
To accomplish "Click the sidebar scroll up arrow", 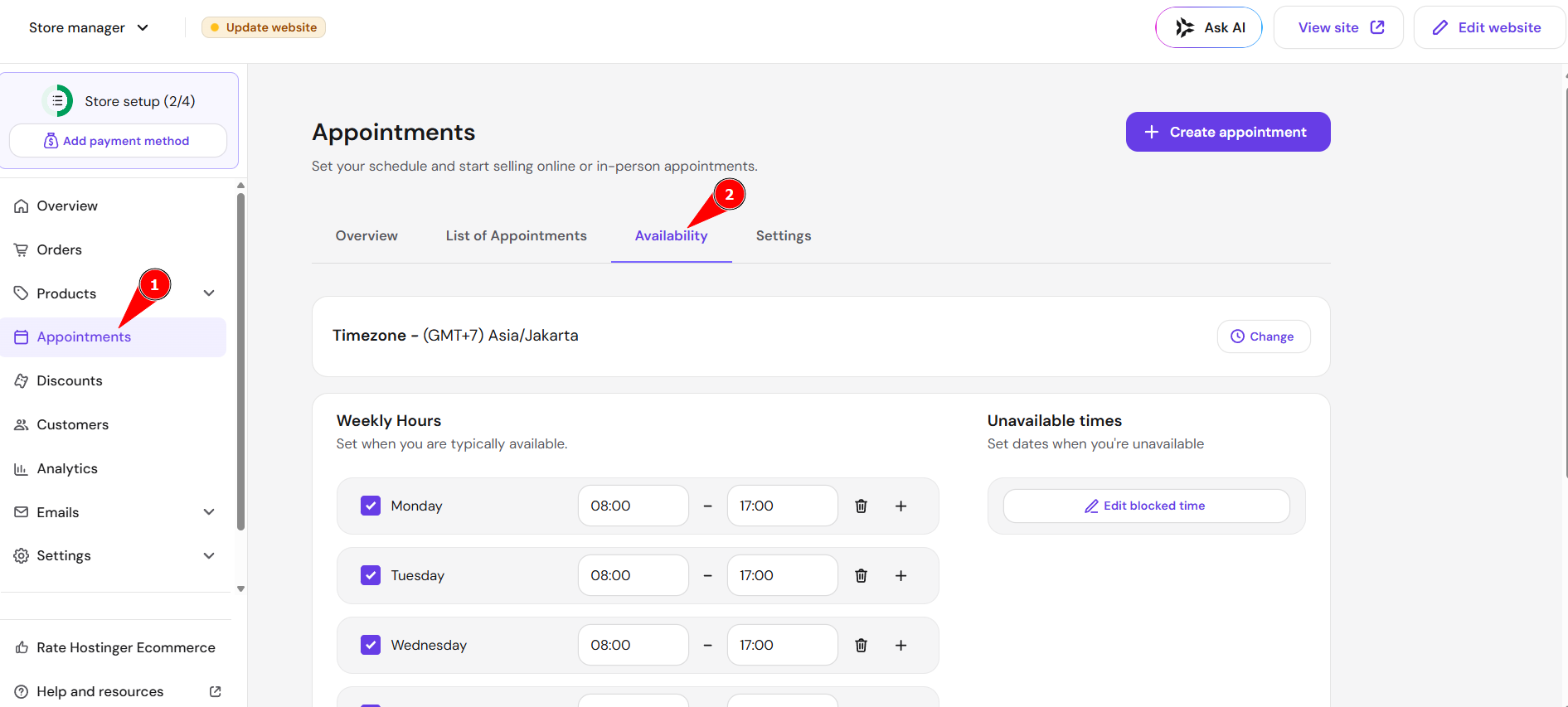I will tap(240, 186).
